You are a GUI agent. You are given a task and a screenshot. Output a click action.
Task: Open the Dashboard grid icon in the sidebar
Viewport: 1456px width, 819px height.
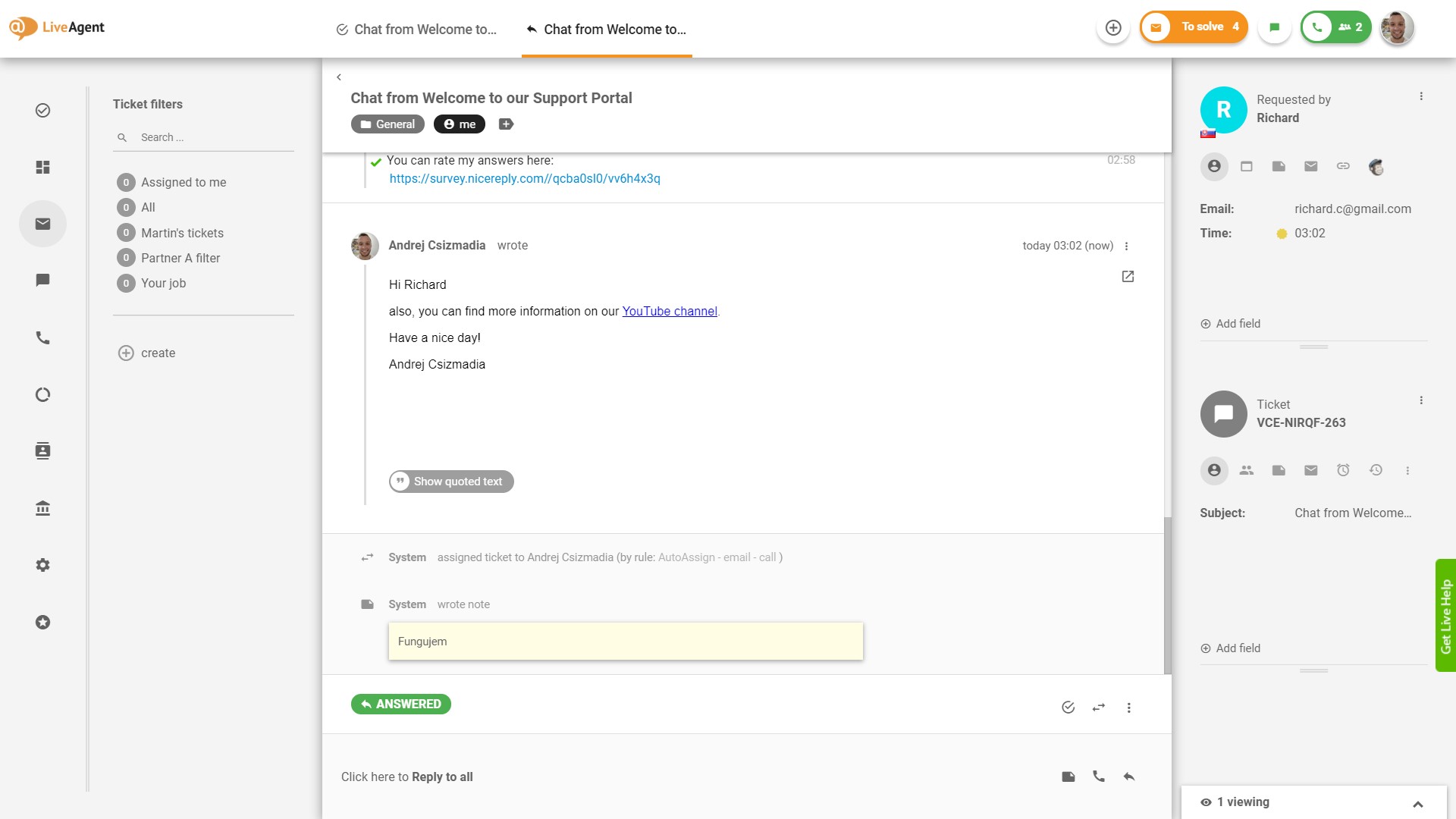point(42,168)
